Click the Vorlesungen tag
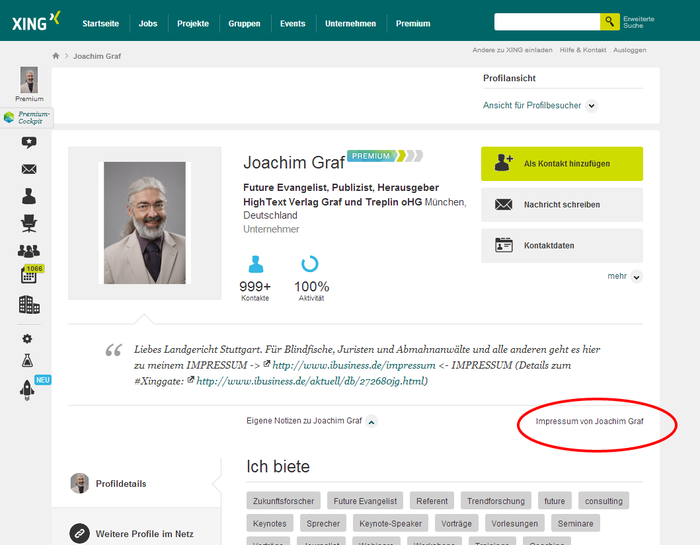The width and height of the screenshot is (700, 545). [x=515, y=523]
